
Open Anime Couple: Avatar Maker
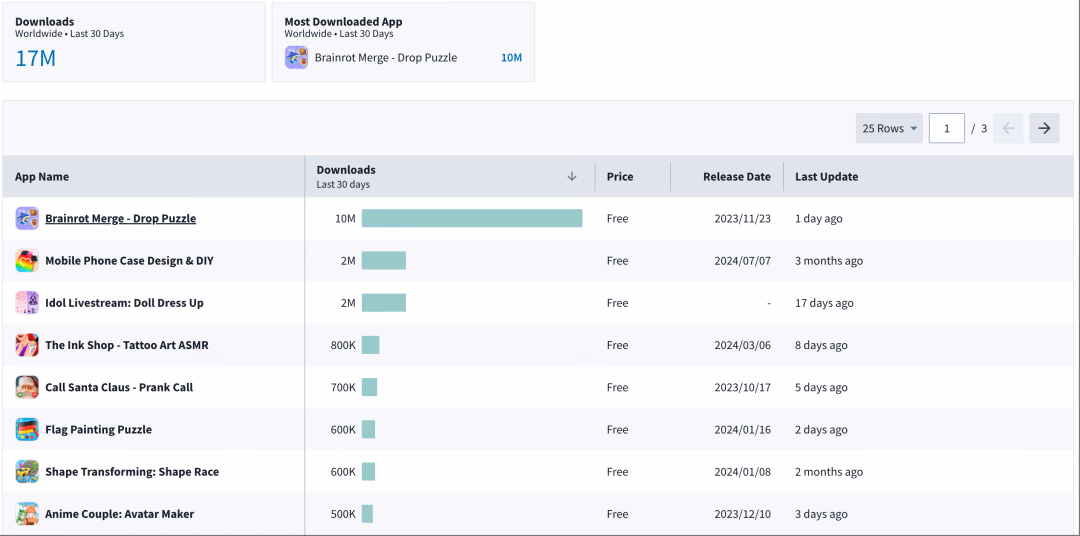[120, 514]
